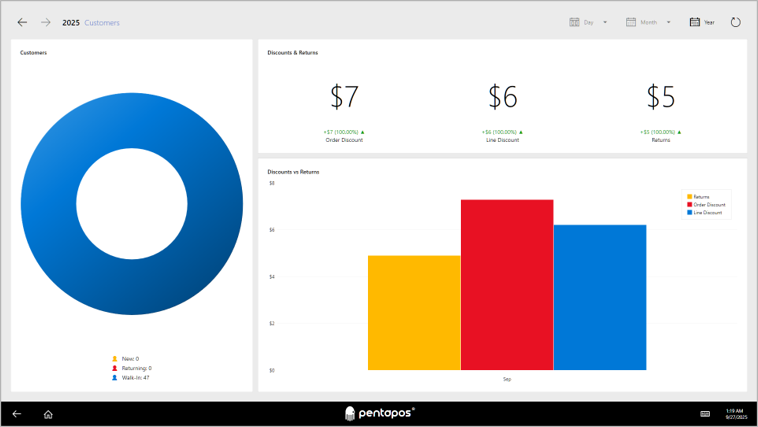Open the Customers breadcrumb link
The height and width of the screenshot is (427, 758).
pos(102,23)
